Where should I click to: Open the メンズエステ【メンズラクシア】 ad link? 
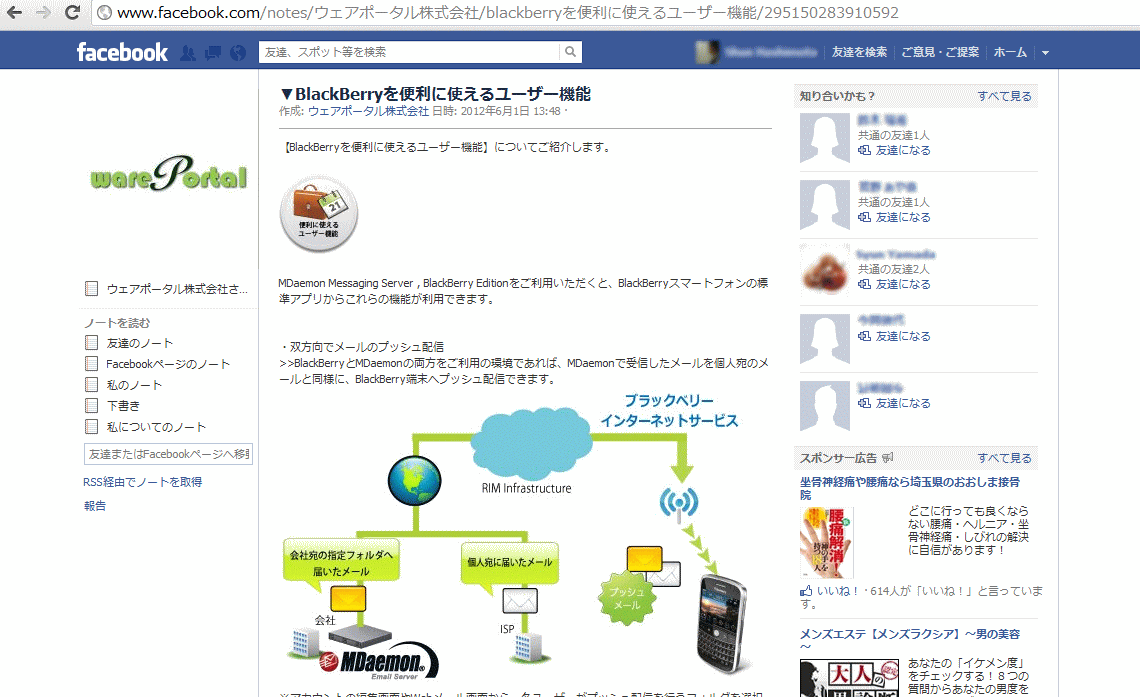tap(910, 640)
